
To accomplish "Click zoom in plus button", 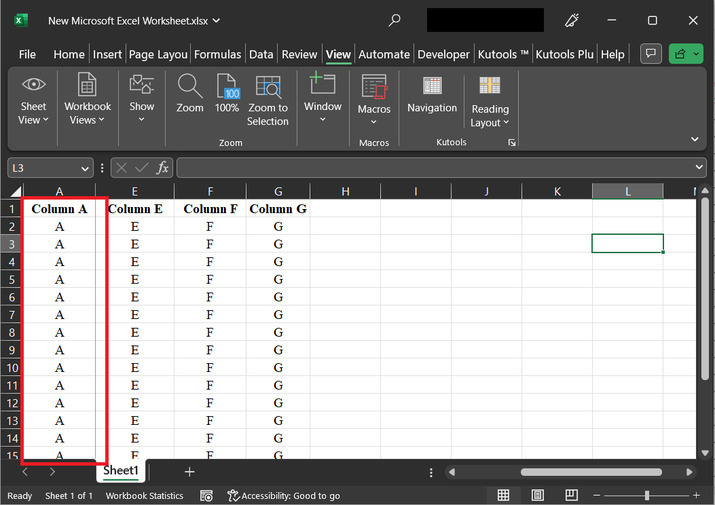I will pyautogui.click(x=696, y=495).
